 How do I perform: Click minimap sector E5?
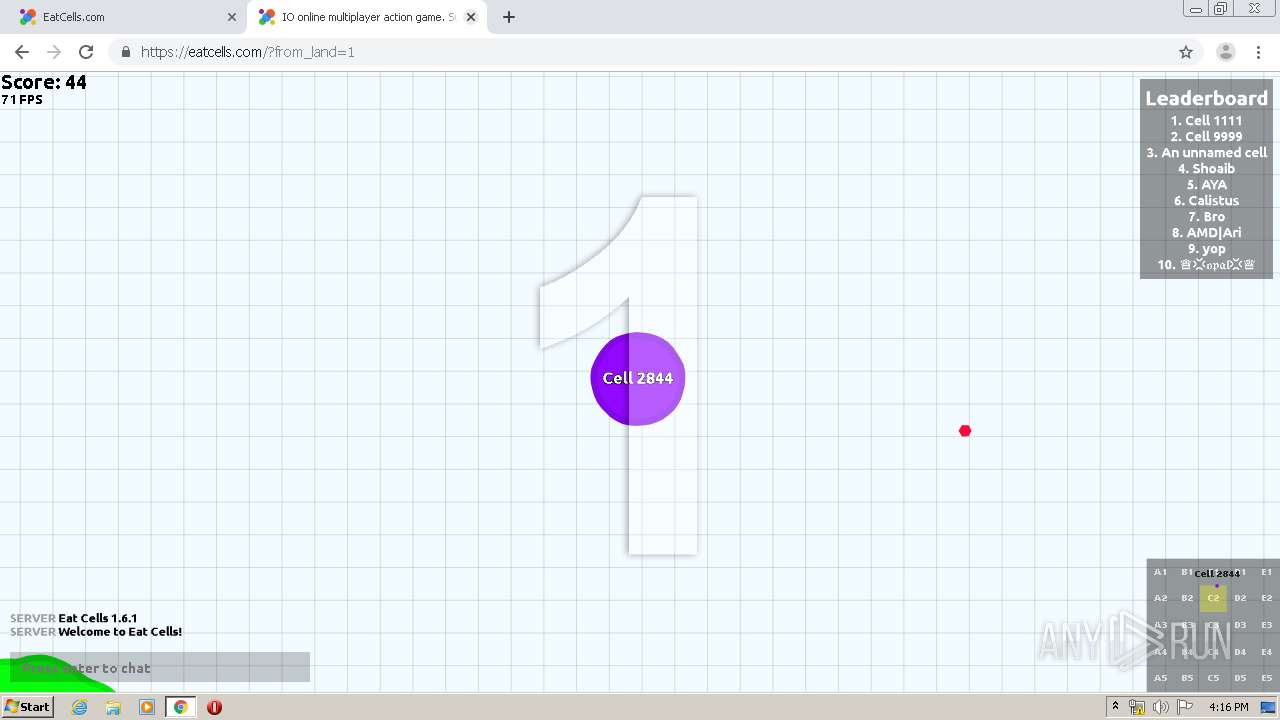tap(1267, 678)
